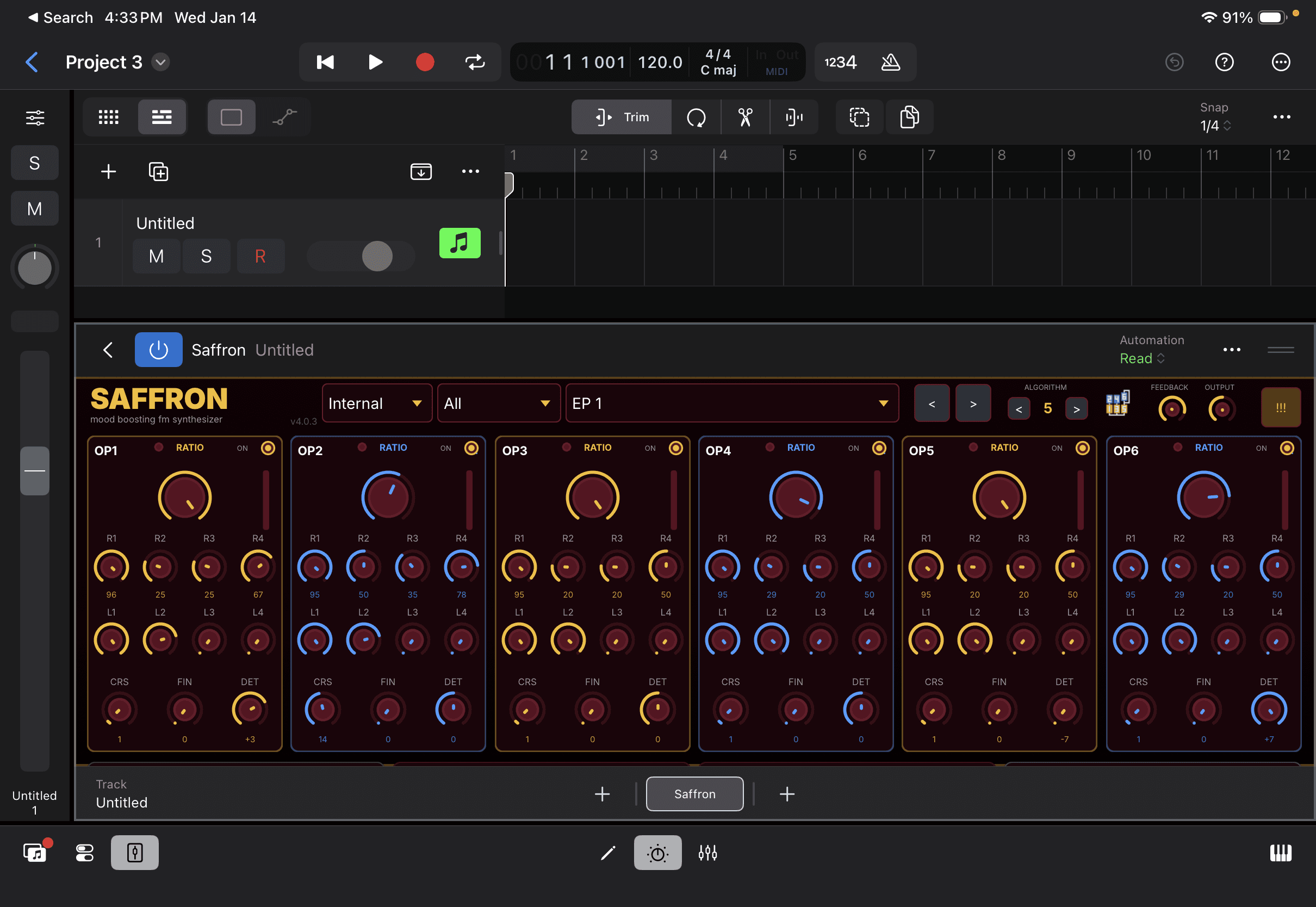Viewport: 1316px width, 907px height.
Task: Toggle the metronome icon
Action: pyautogui.click(x=890, y=62)
